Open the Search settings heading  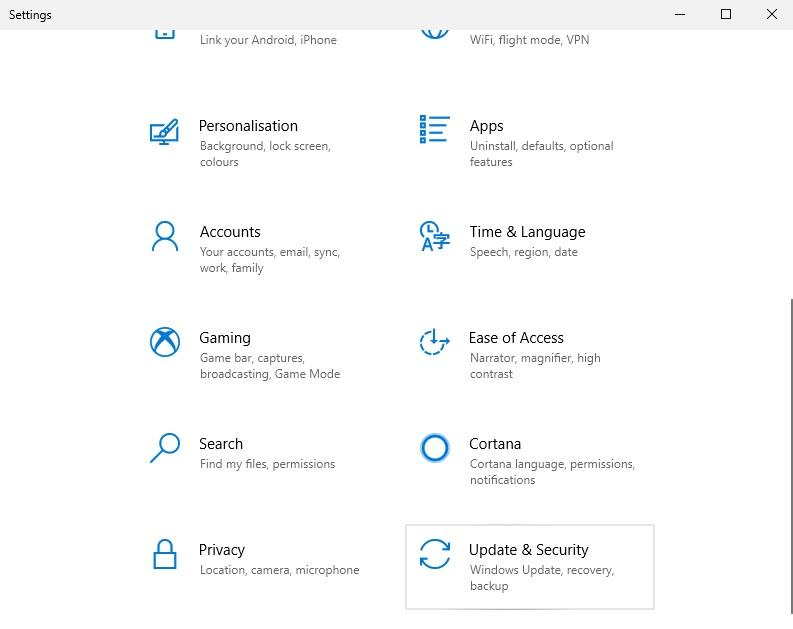(221, 443)
